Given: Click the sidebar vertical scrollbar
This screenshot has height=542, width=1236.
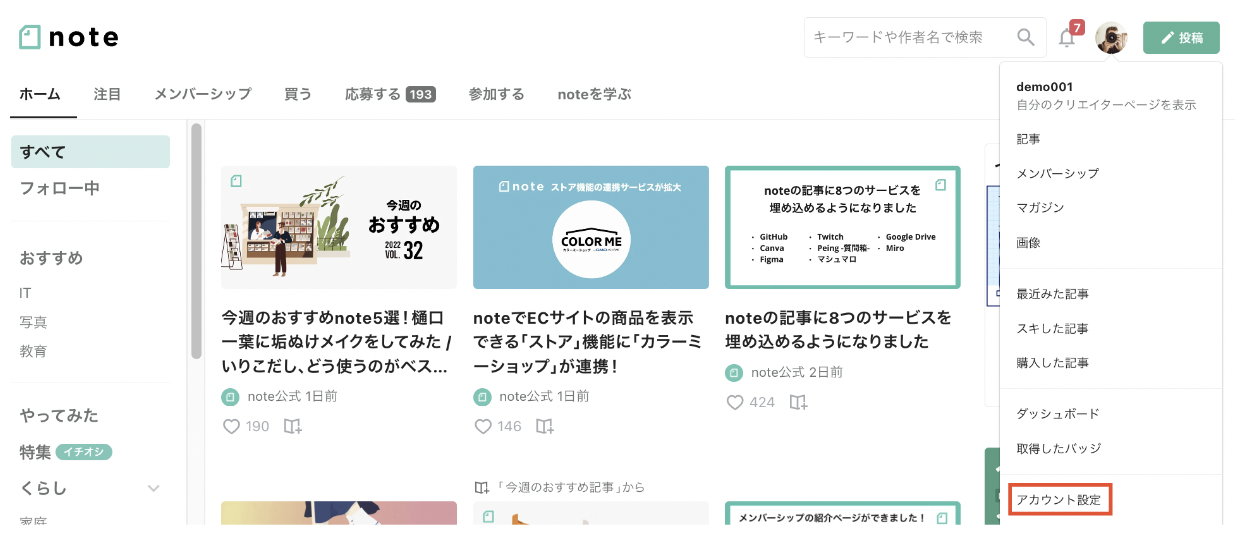Looking at the screenshot, I should click(x=196, y=241).
